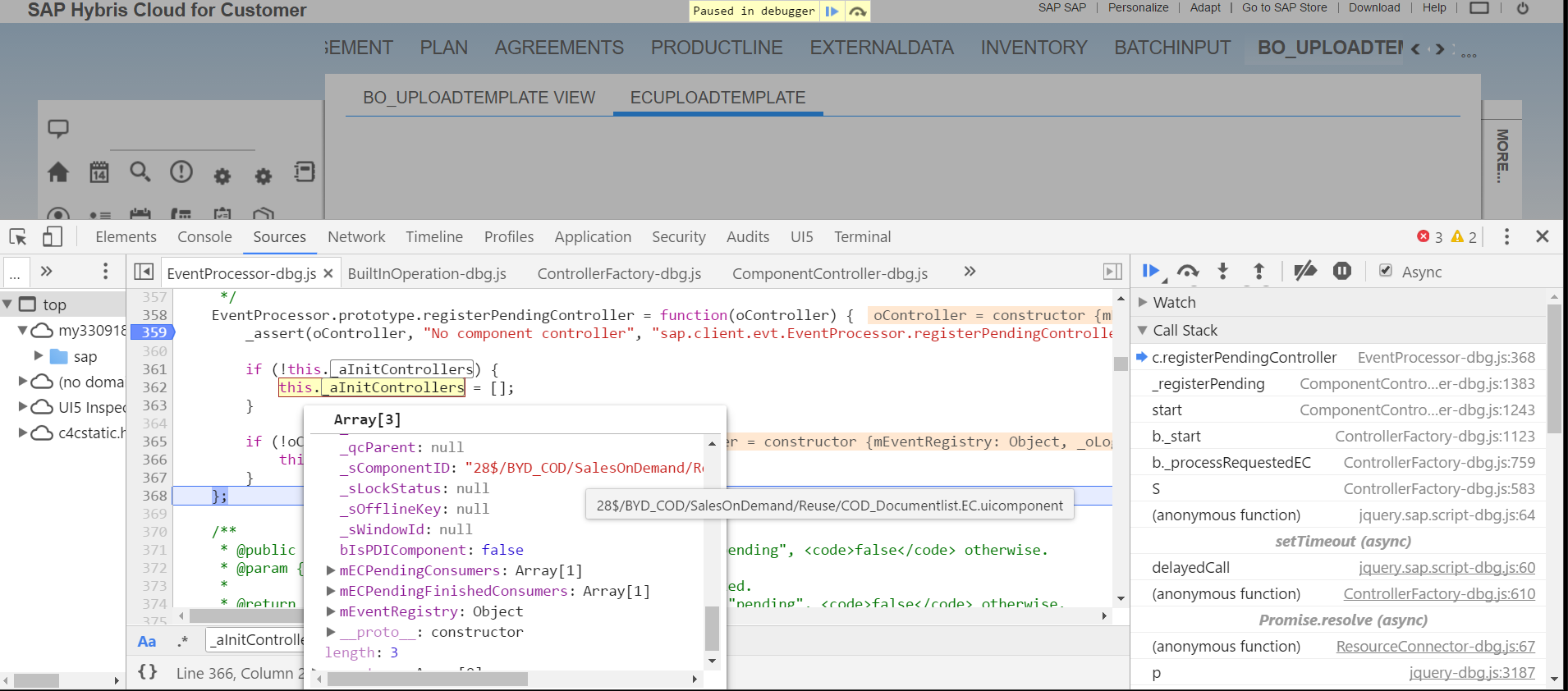Open the SAP calendar icon showing 14
The width and height of the screenshot is (1568, 691).
(99, 172)
